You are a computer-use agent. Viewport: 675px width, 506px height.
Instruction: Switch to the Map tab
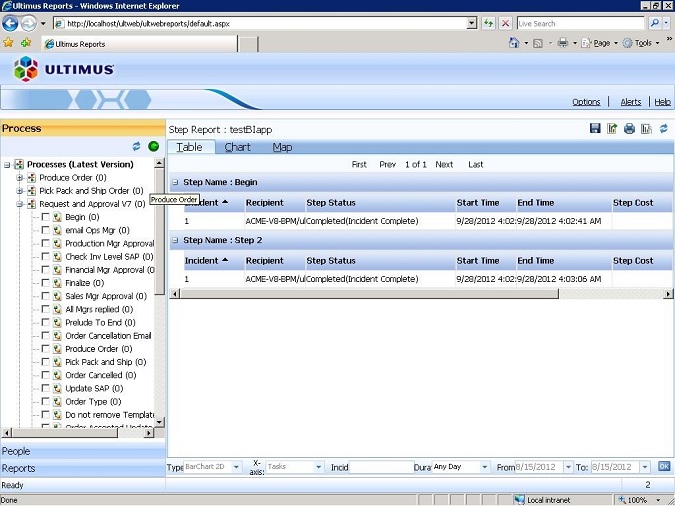282,147
